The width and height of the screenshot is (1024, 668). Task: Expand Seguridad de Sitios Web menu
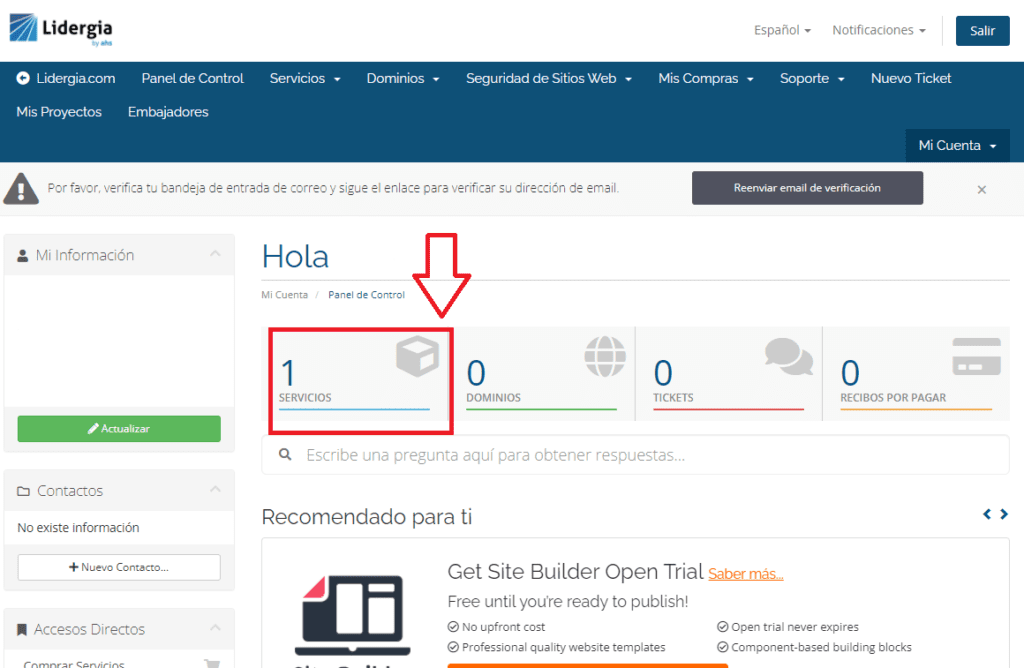[549, 78]
